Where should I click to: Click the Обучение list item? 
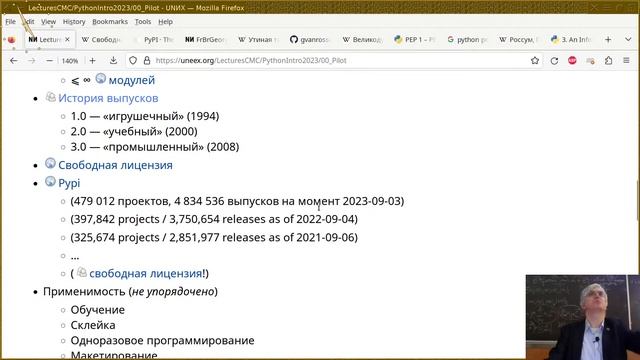click(98, 310)
